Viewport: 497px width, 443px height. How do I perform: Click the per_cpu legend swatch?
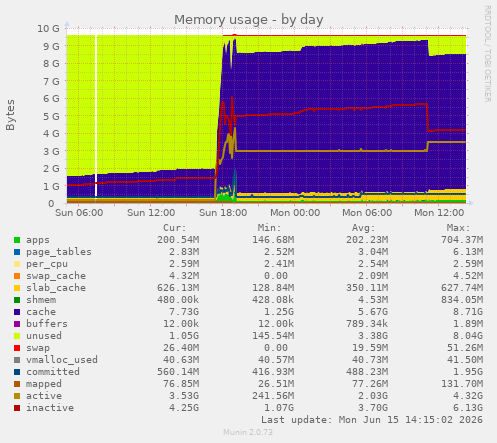click(x=17, y=264)
